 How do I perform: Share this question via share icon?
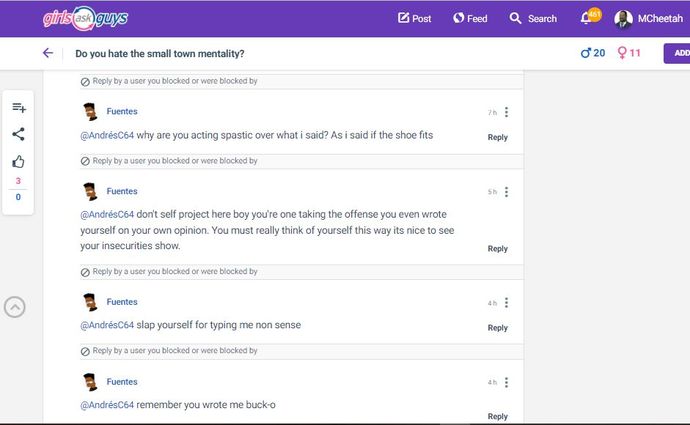coord(18,134)
